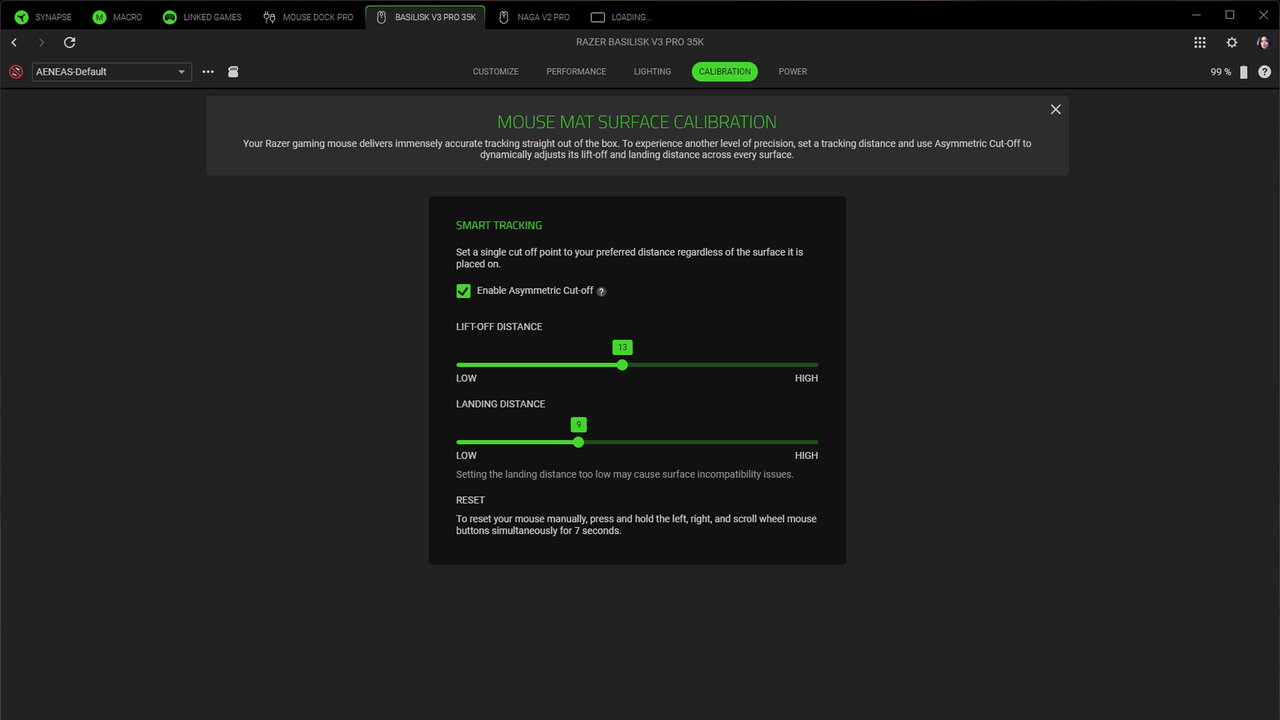The image size is (1280, 720).
Task: Click the Reset heading text
Action: point(470,500)
